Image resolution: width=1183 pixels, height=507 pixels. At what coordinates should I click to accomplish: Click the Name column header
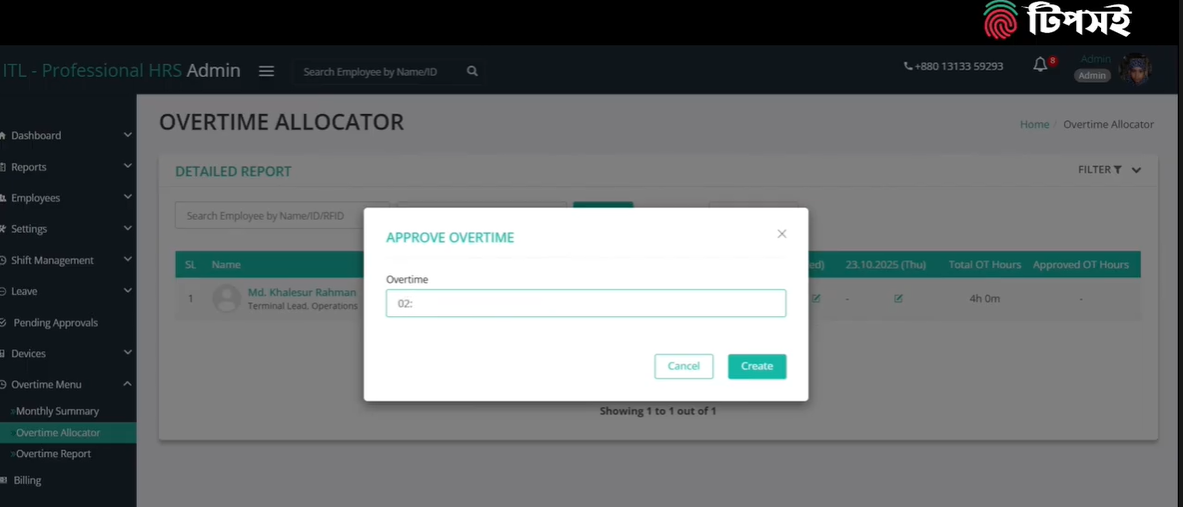pos(226,265)
